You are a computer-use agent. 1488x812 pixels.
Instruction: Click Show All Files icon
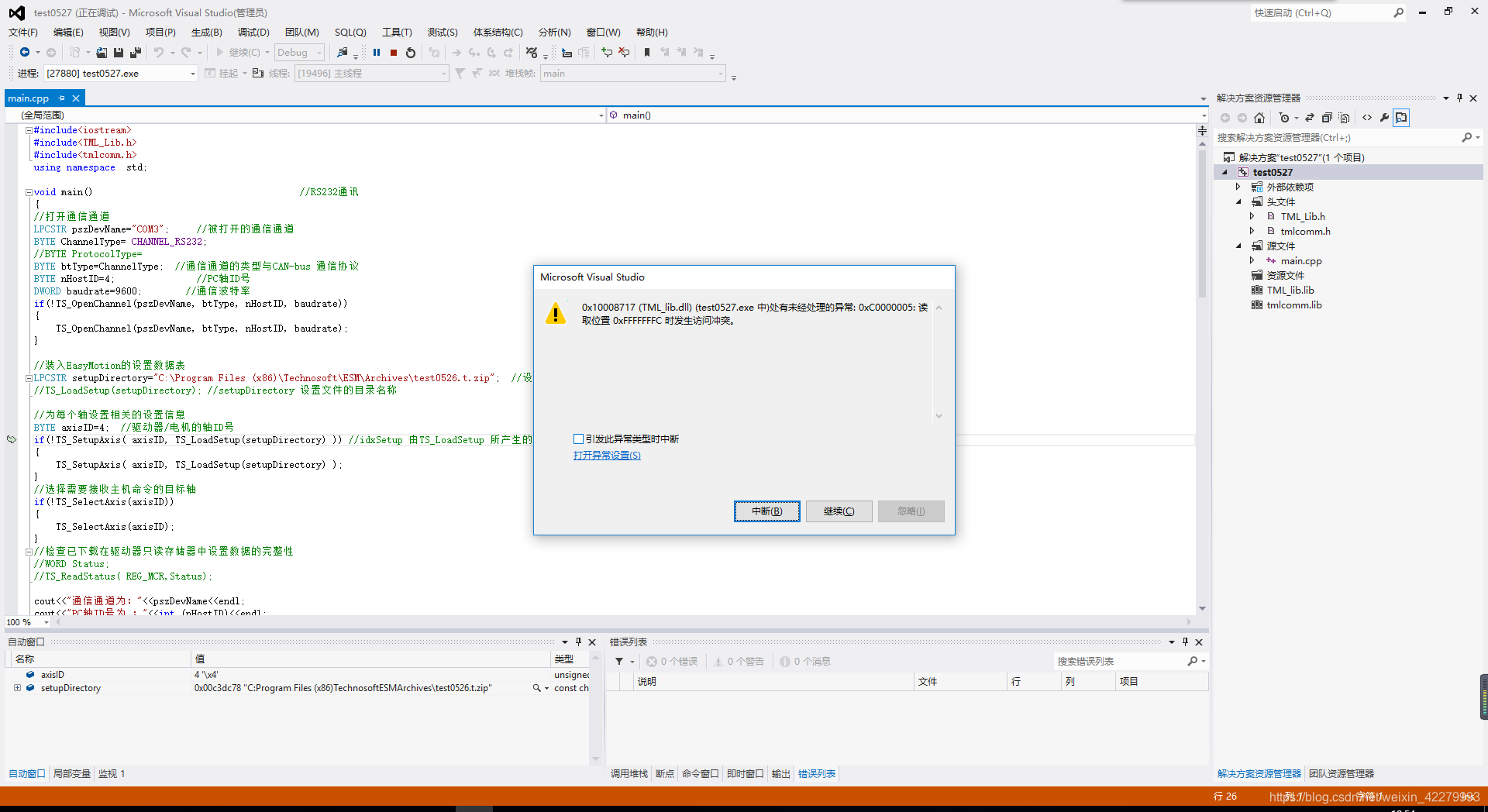click(x=1345, y=118)
